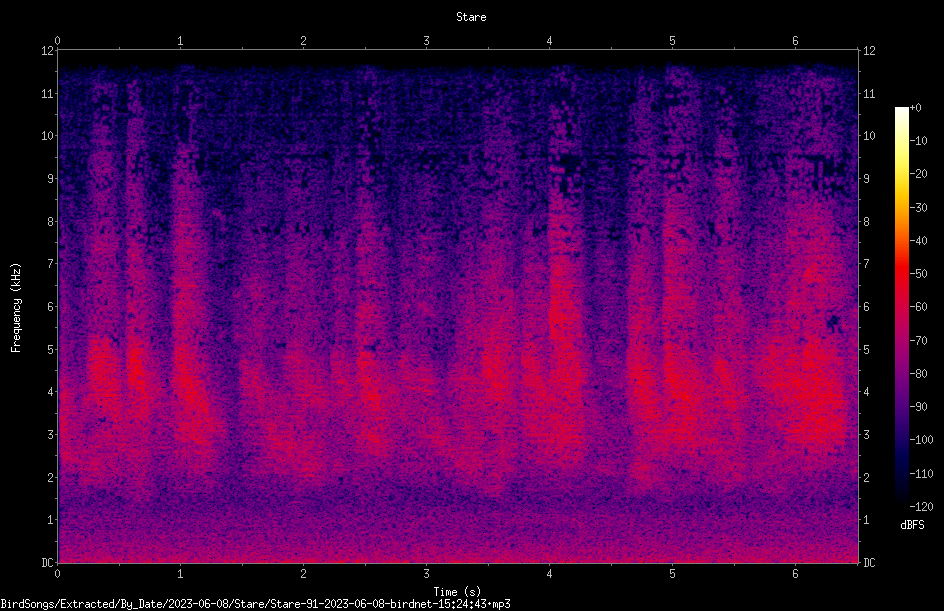Click the DC label on the right frequency axis
The height and width of the screenshot is (611, 944).
click(x=869, y=562)
